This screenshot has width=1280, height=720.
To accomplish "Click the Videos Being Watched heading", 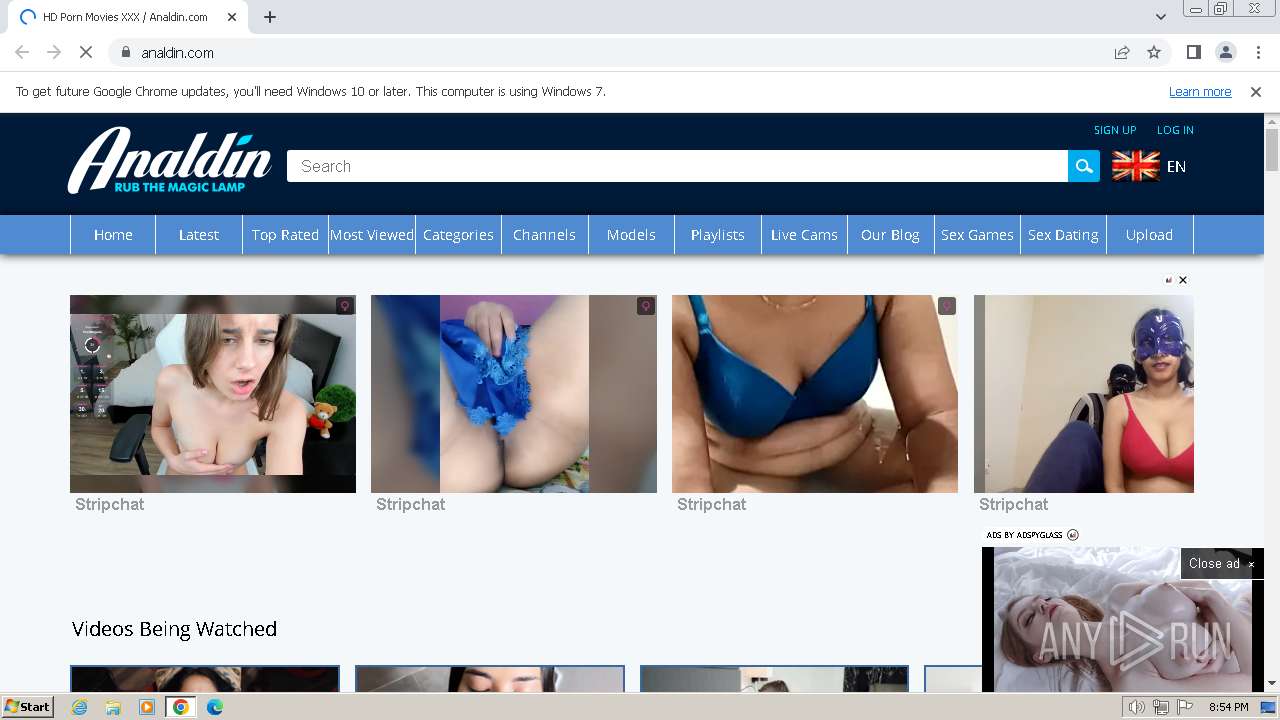I will coord(174,629).
